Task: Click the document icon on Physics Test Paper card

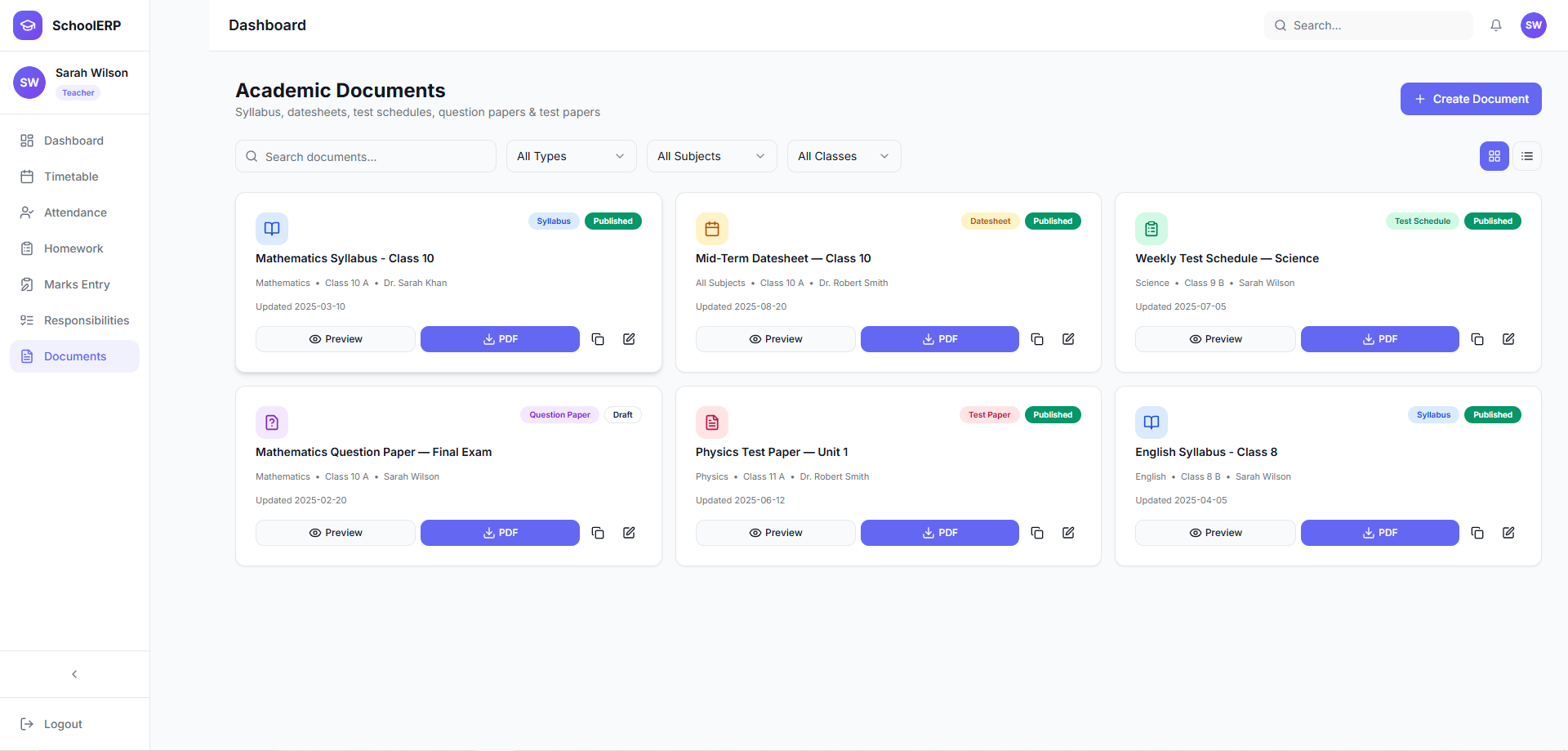Action: [712, 422]
